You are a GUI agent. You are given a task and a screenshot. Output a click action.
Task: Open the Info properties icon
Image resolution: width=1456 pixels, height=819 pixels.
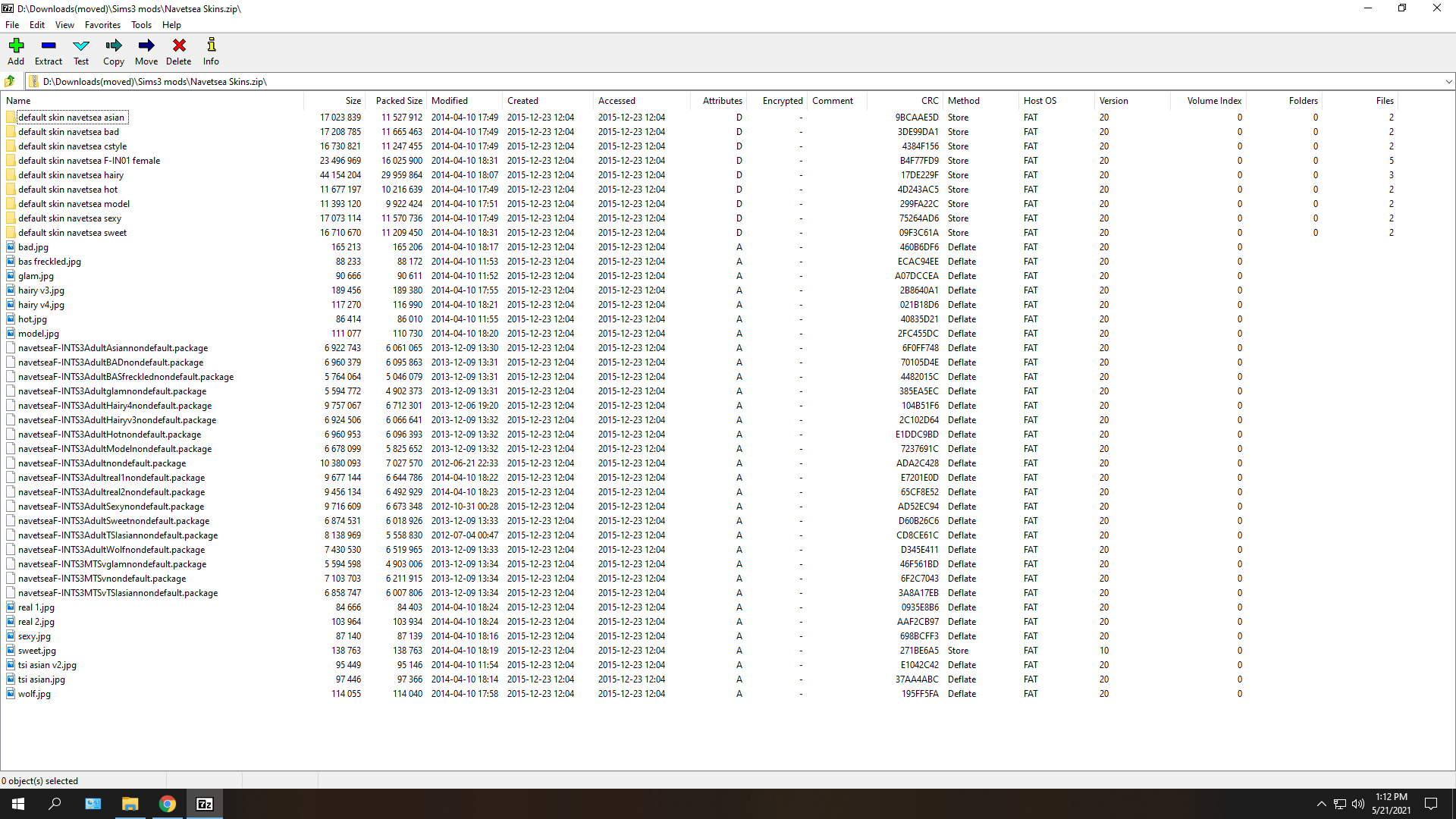coord(212,46)
